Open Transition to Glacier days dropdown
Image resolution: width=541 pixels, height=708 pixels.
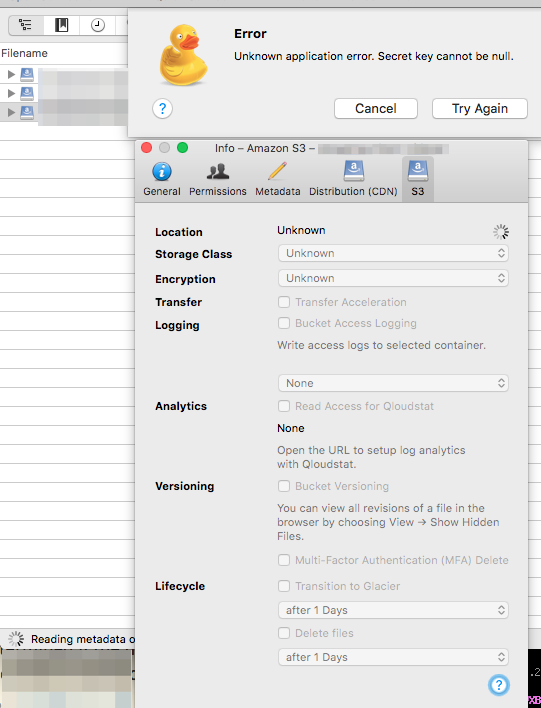[393, 610]
